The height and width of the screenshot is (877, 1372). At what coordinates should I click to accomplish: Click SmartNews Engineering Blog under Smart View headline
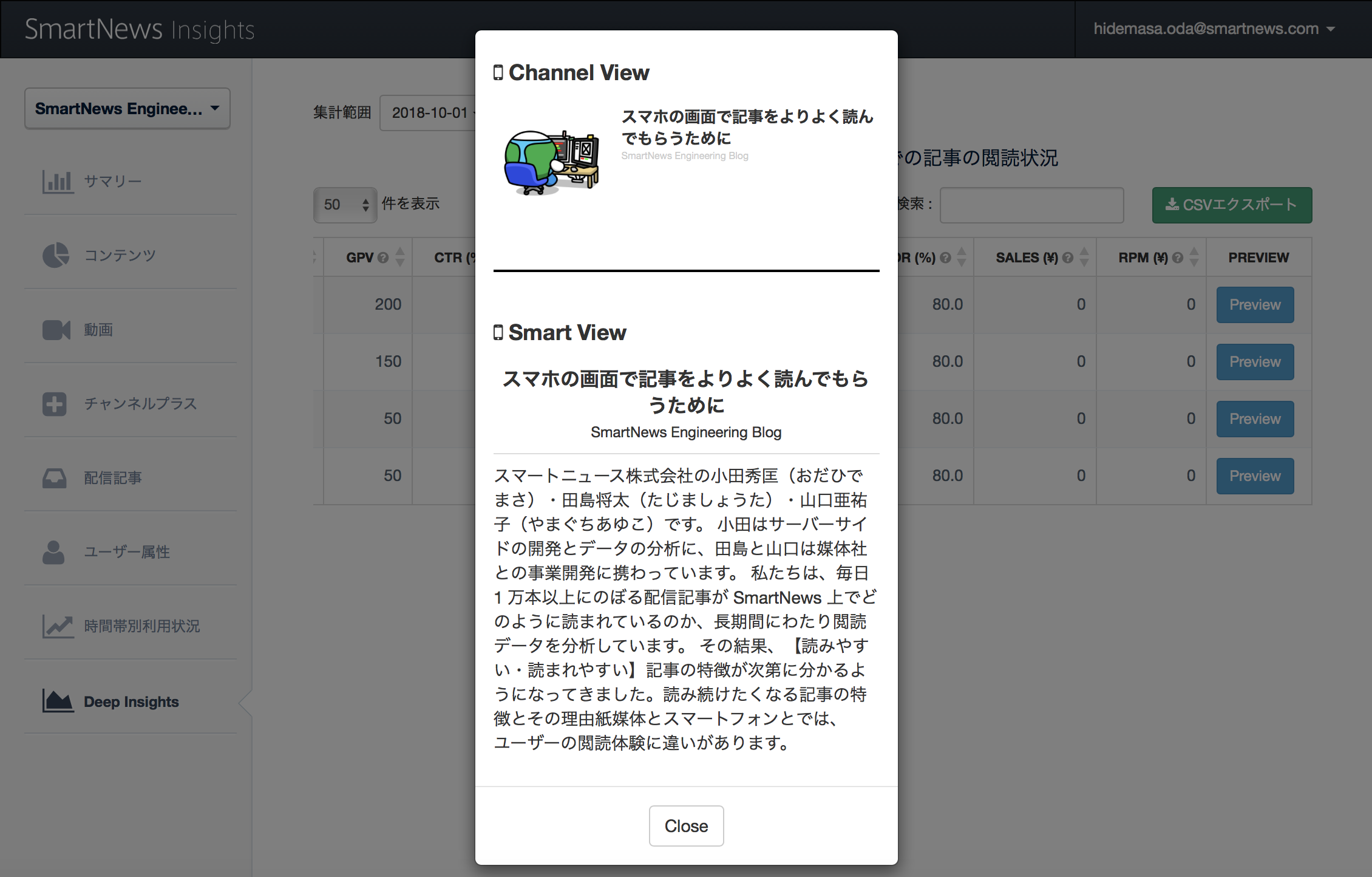coord(686,432)
